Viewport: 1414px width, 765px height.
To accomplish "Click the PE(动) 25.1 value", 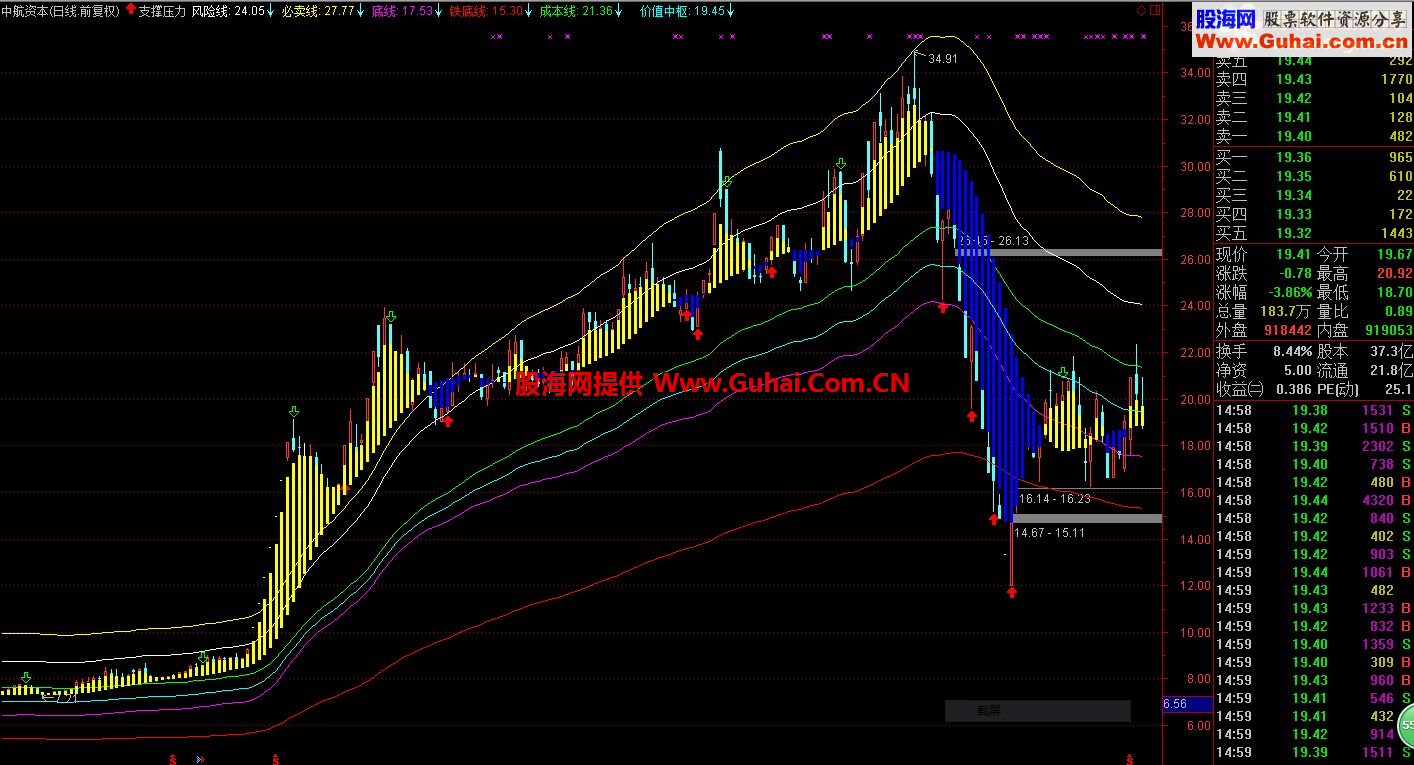I will point(1397,389).
